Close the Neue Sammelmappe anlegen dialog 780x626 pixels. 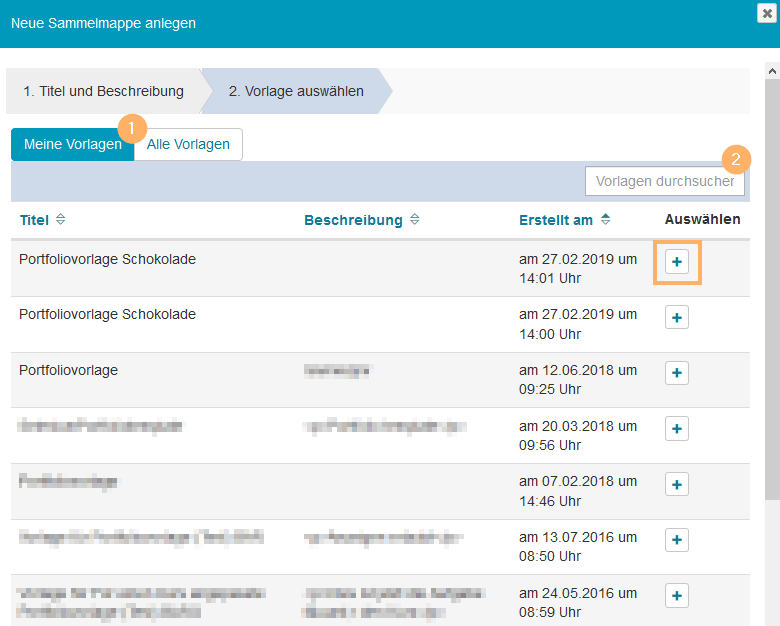coord(766,13)
